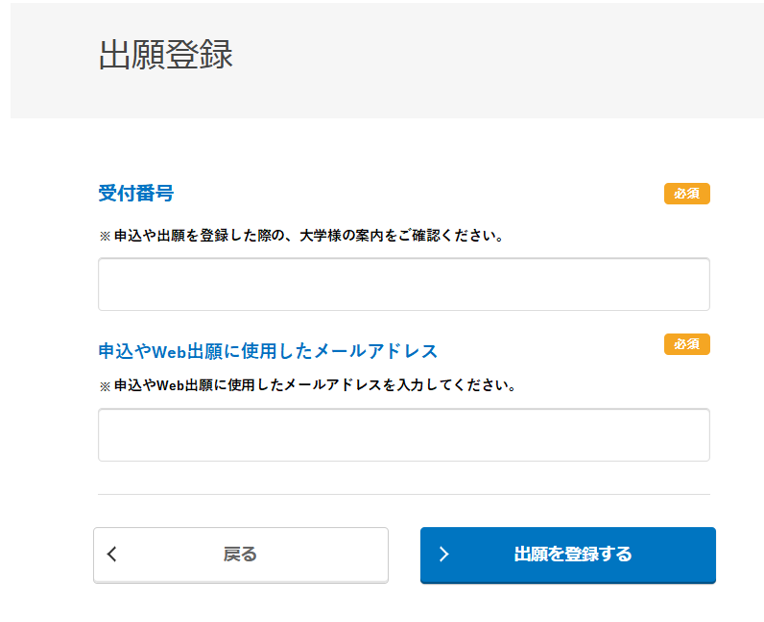This screenshot has width=764, height=622.
Task: Click the horizontal divider above the buttons
Action: pyautogui.click(x=403, y=494)
